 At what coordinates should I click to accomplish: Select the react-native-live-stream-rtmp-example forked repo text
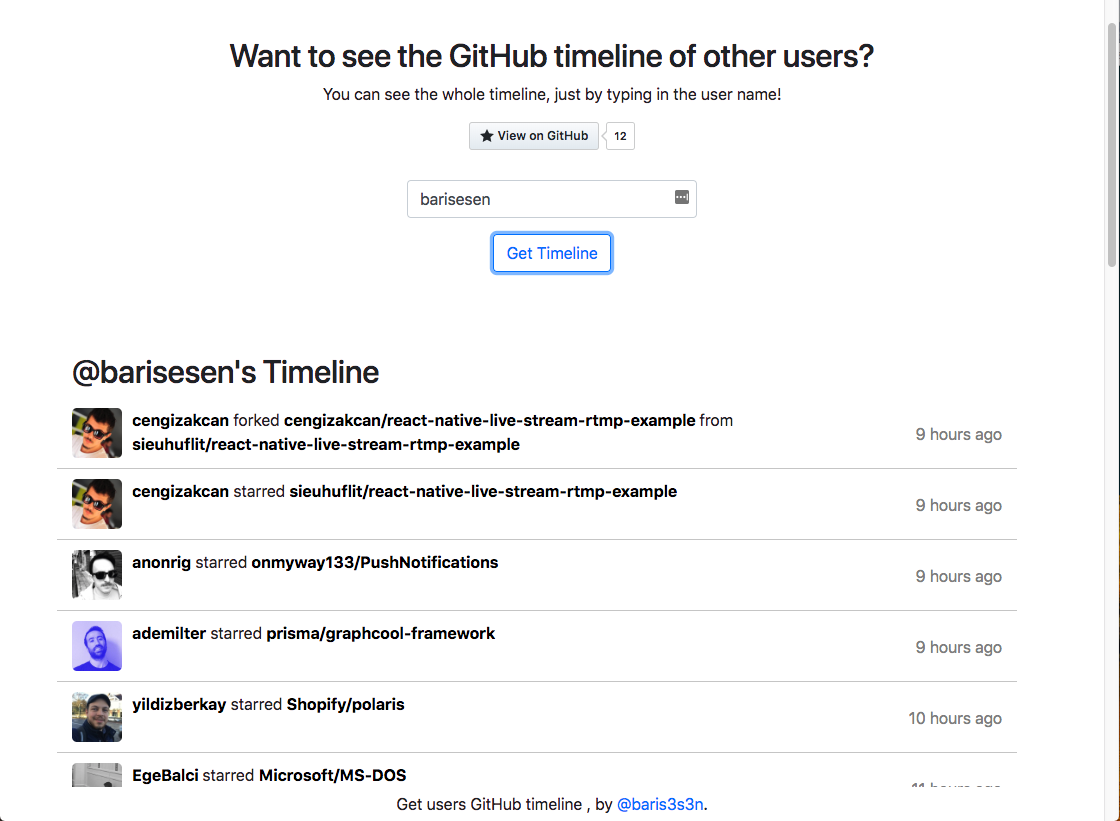pos(488,420)
